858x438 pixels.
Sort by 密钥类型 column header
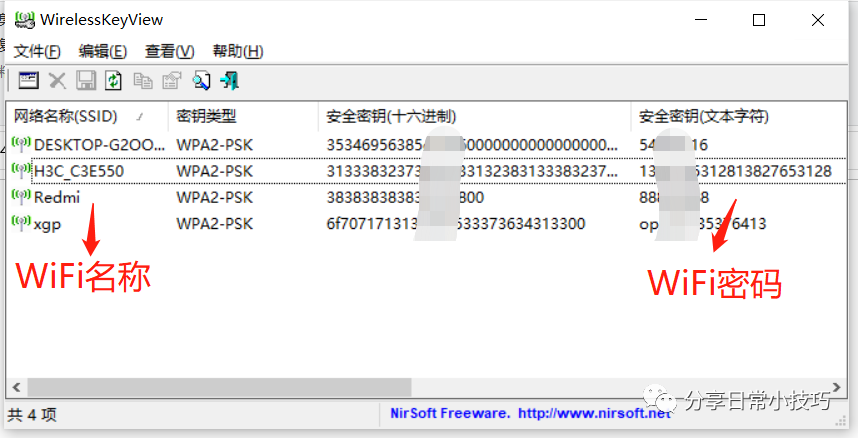[243, 116]
